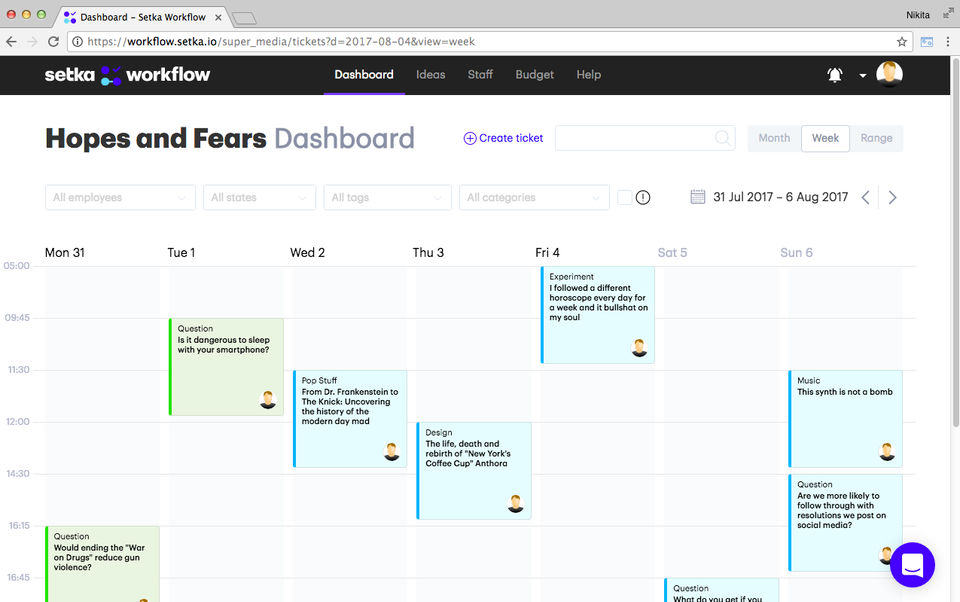Expand the All employees dropdown
The height and width of the screenshot is (602, 960).
pyautogui.click(x=120, y=198)
